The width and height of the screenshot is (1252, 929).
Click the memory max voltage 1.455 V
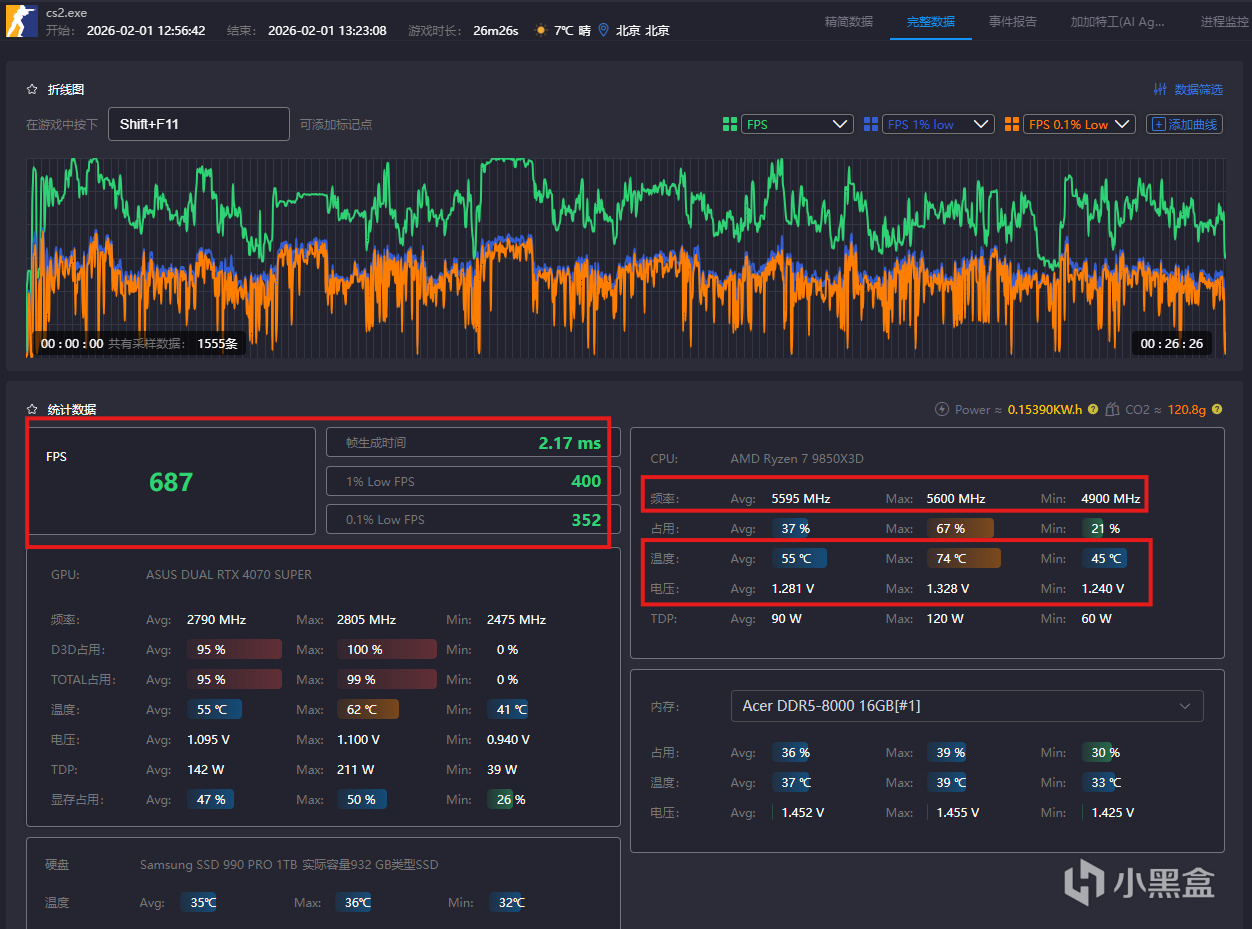[958, 812]
